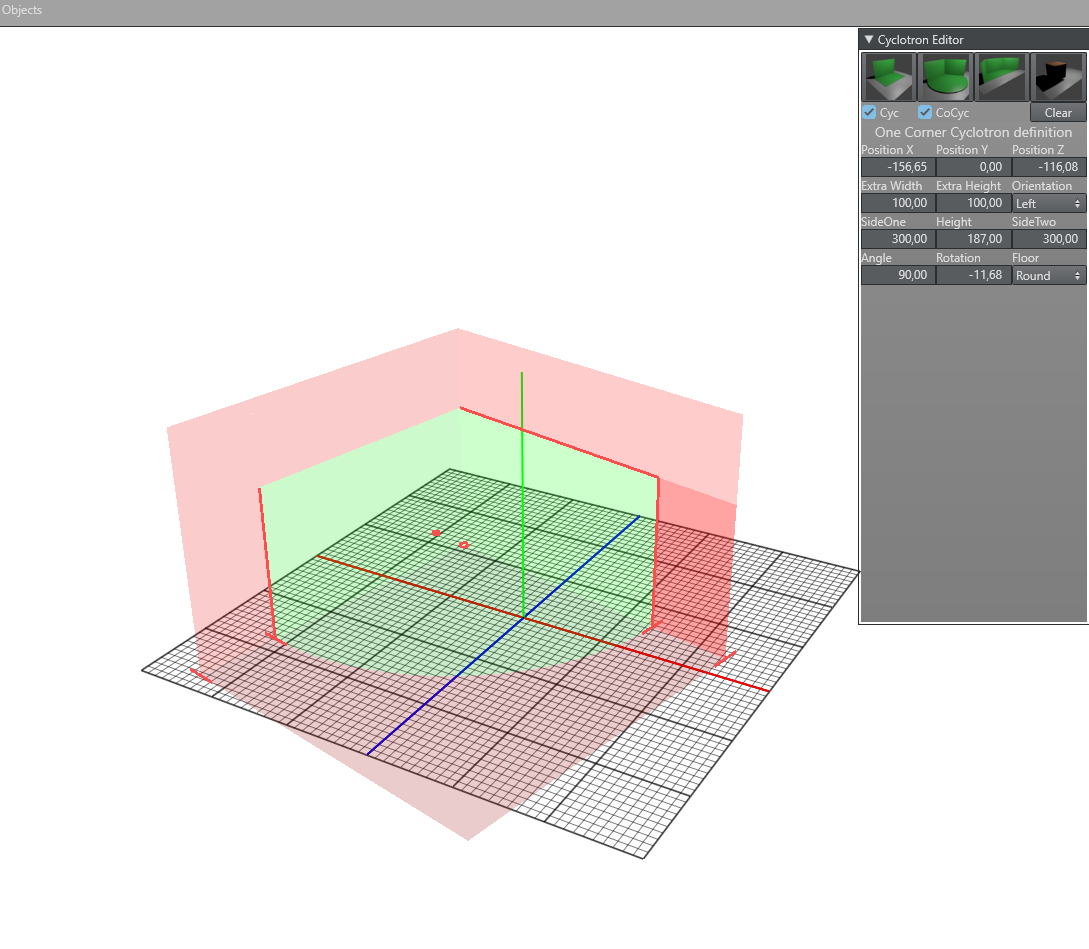Pick the black box studio preset
This screenshot has height=949, width=1089.
(x=1058, y=77)
